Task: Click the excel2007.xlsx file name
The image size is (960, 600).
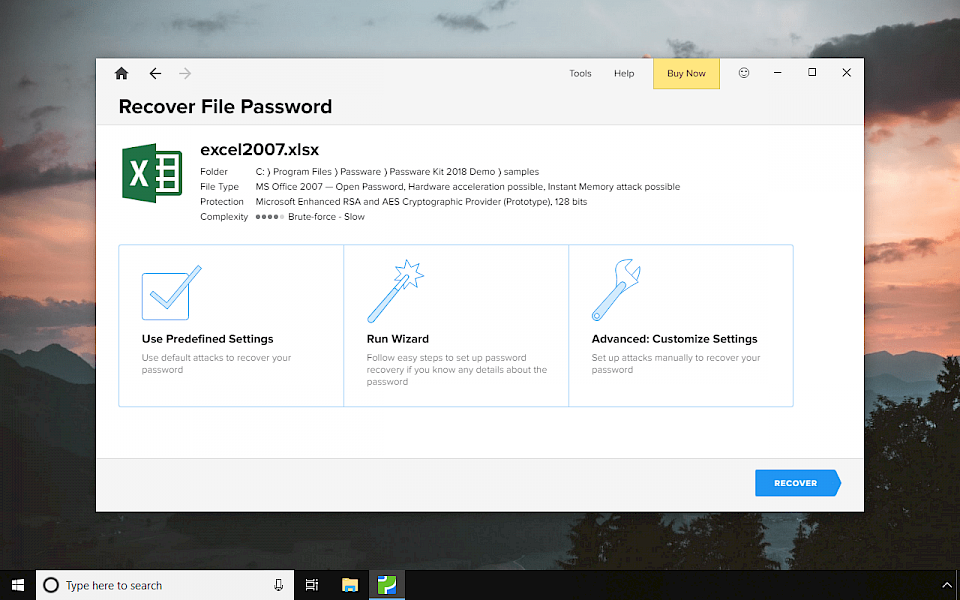Action: coord(260,149)
